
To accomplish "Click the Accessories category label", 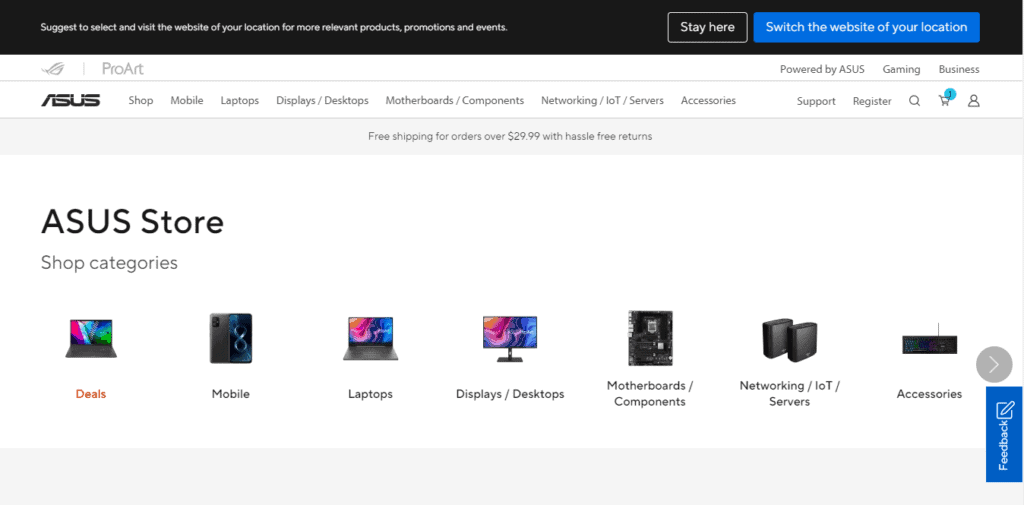I will pos(929,394).
